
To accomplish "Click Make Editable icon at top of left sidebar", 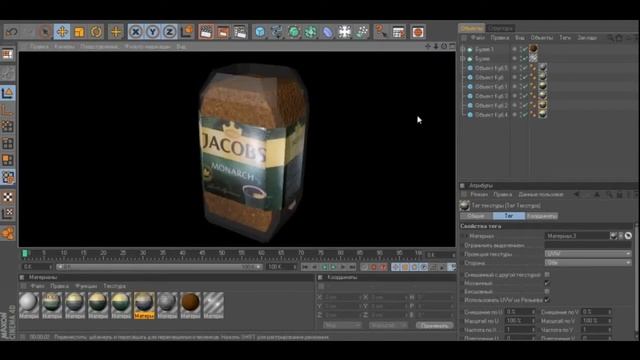I will [8, 55].
